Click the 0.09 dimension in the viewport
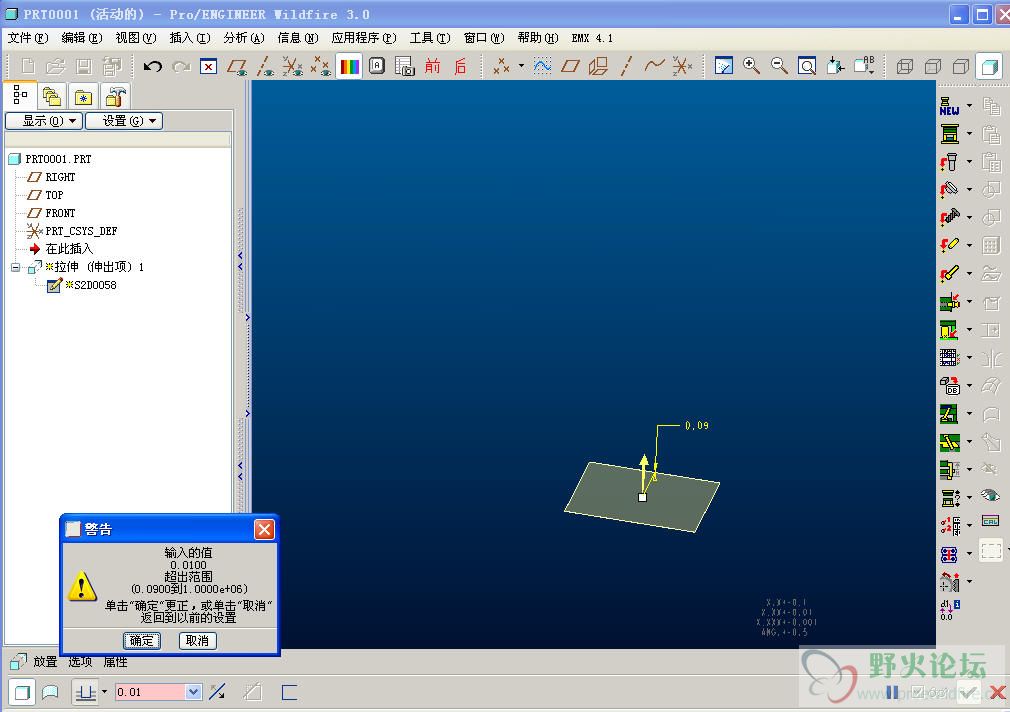The image size is (1010, 712). pyautogui.click(x=696, y=425)
